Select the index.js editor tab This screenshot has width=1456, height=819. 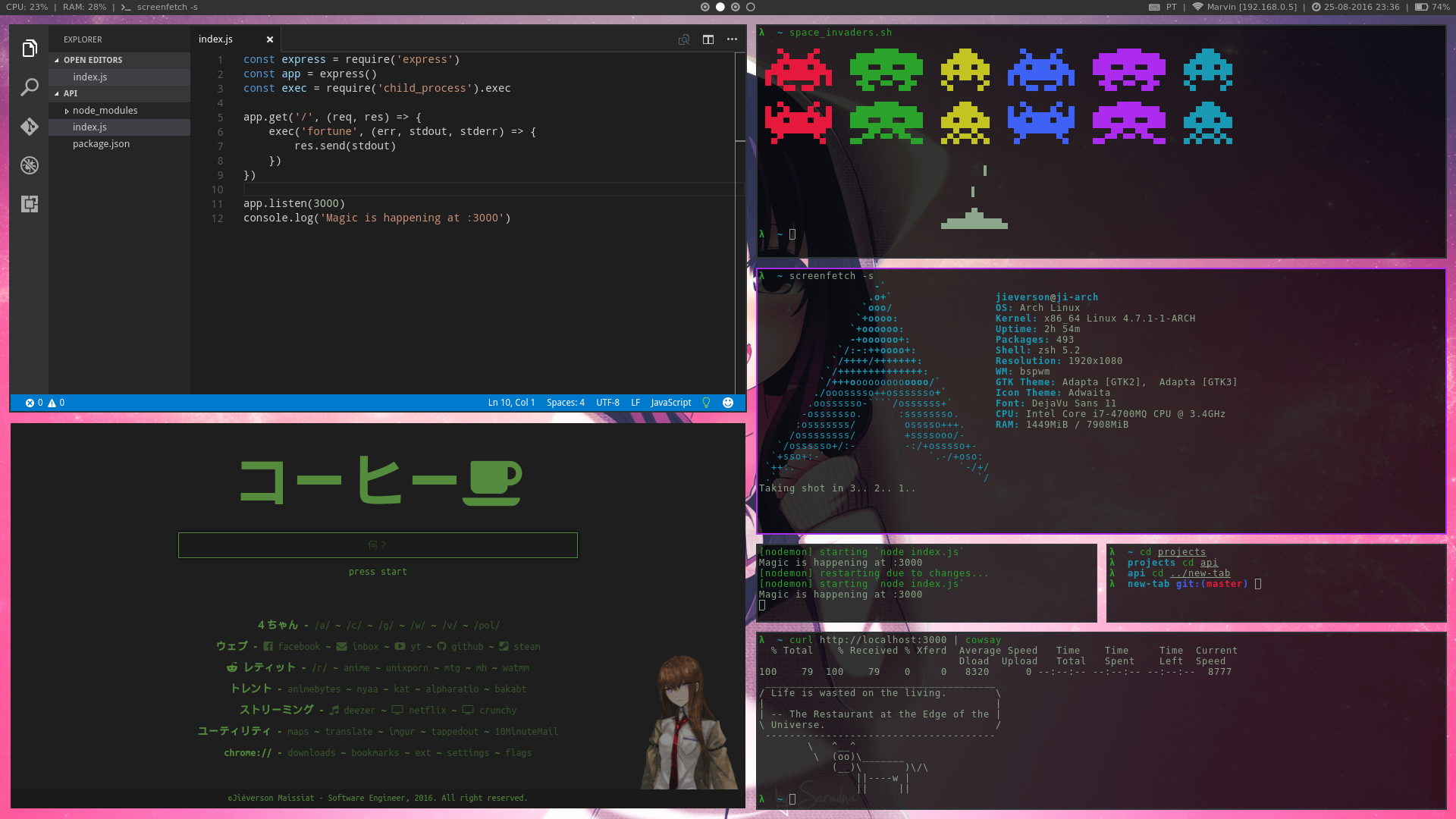point(216,39)
